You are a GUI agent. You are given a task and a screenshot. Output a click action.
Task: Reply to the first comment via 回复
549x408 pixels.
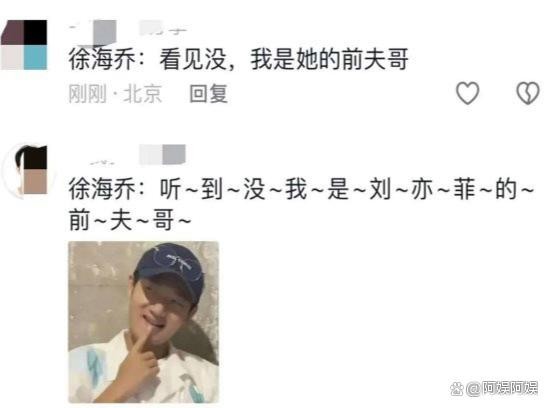tap(208, 94)
